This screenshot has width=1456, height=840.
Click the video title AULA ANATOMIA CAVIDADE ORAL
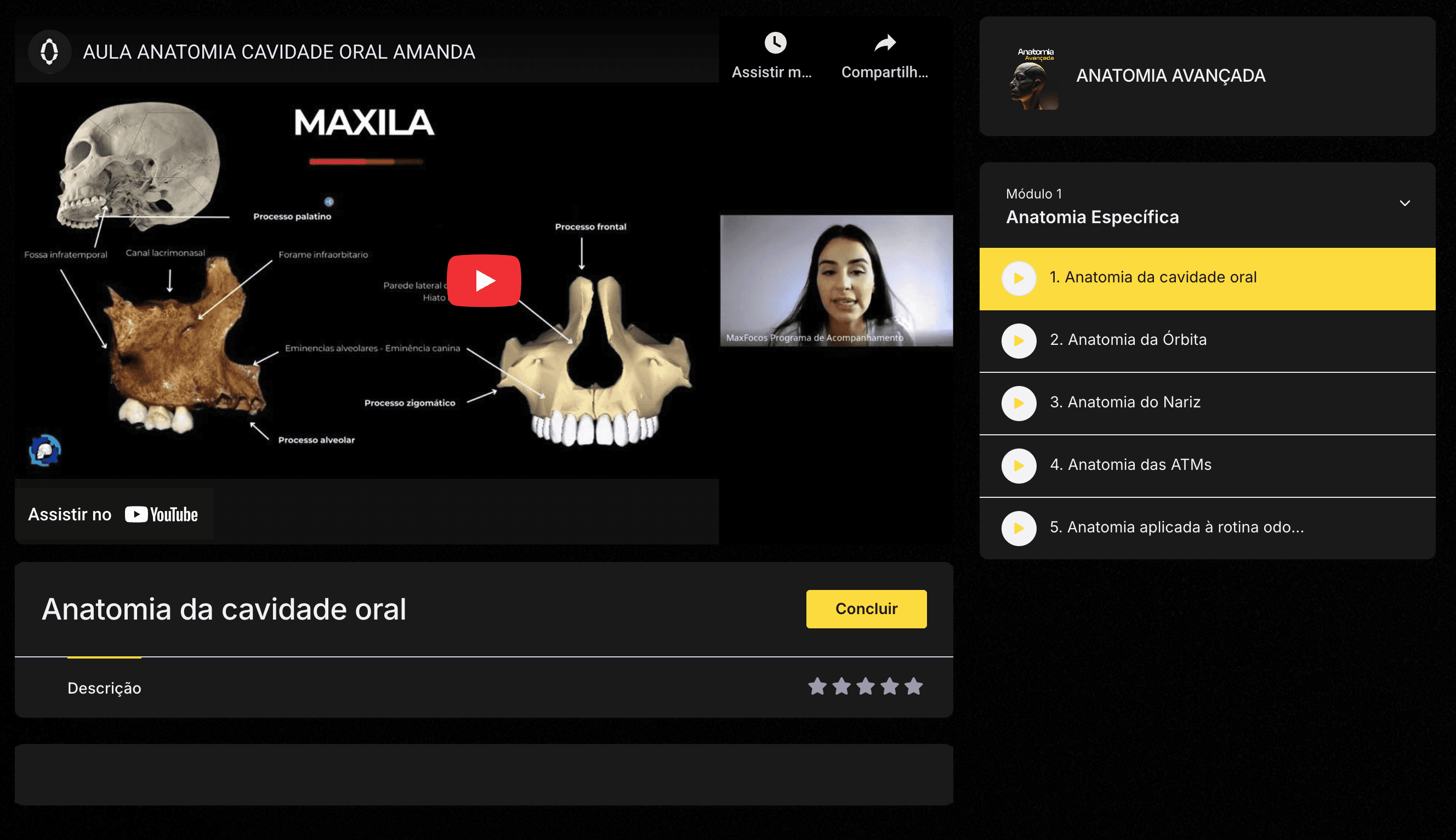point(279,52)
